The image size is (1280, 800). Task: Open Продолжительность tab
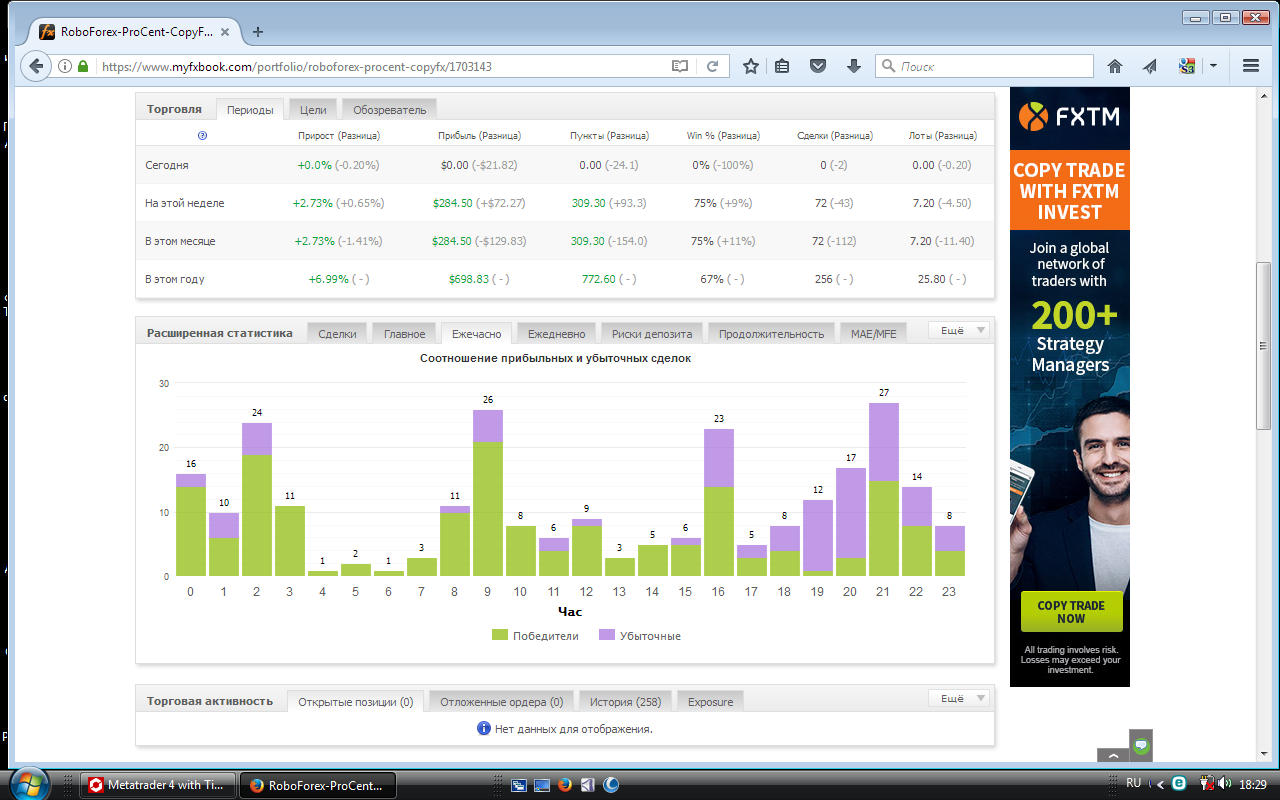coord(771,334)
